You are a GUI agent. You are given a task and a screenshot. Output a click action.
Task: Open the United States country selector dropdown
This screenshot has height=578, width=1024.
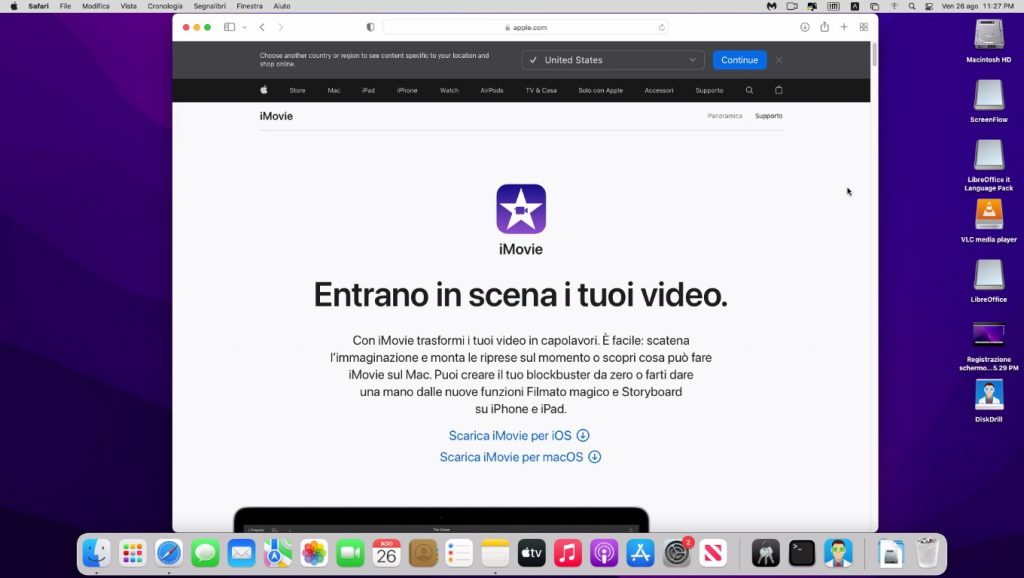(x=612, y=59)
